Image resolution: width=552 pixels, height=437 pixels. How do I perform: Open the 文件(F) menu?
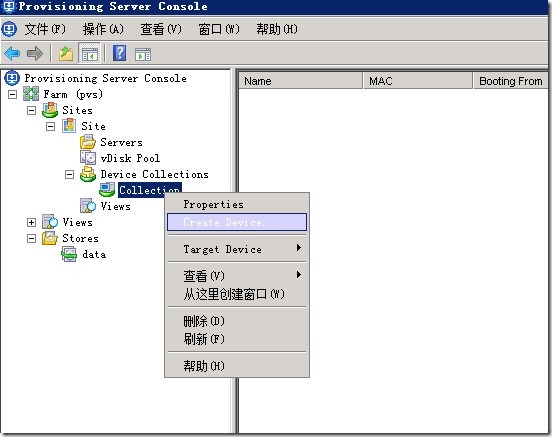tap(45, 29)
